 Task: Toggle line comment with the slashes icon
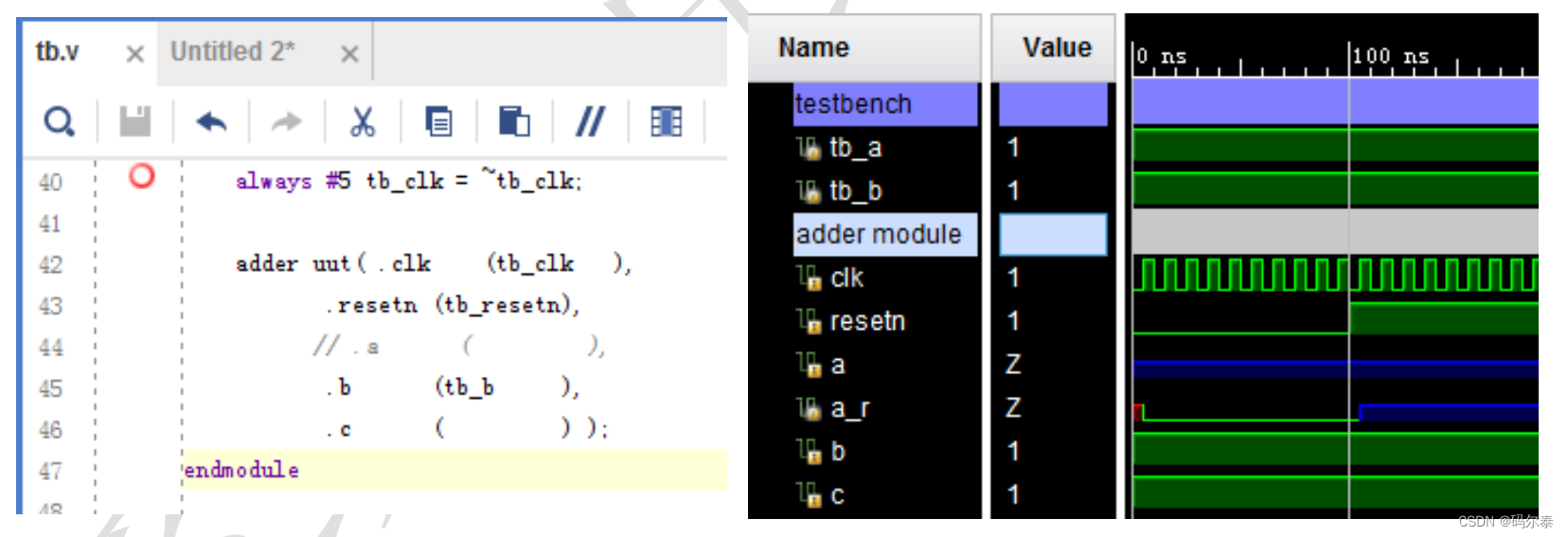click(591, 121)
